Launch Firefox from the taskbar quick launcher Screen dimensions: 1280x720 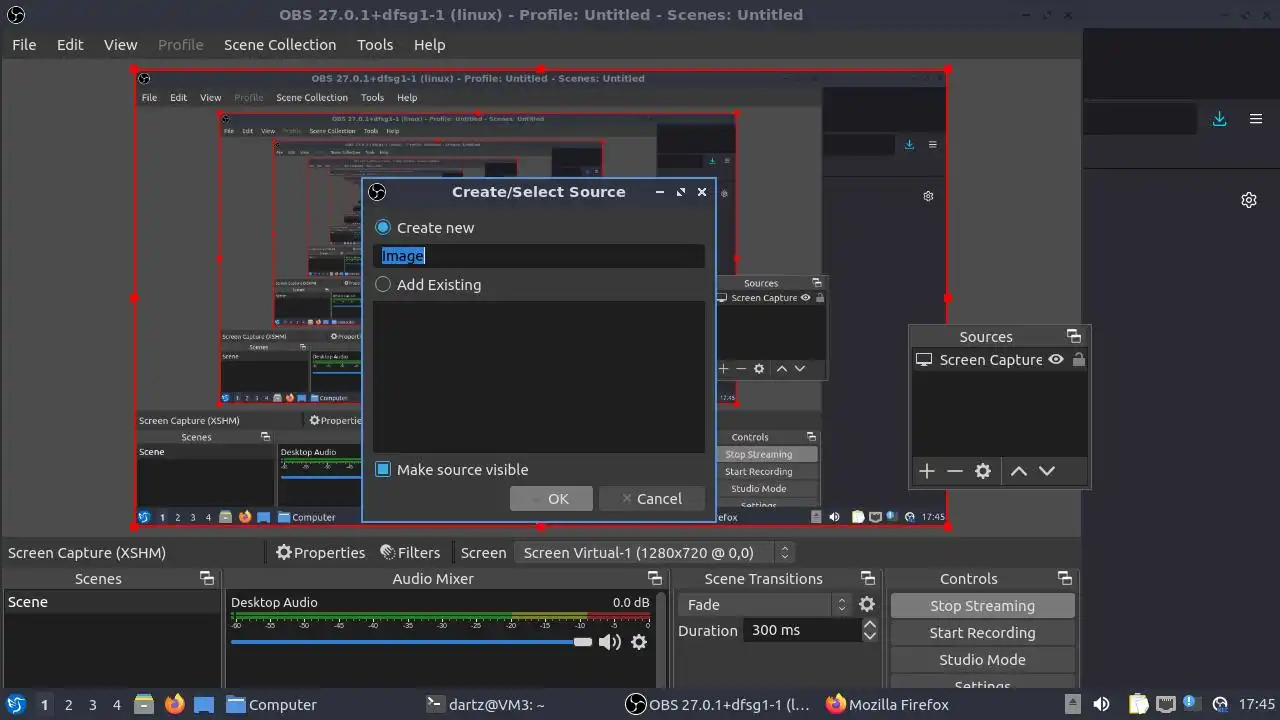[x=175, y=704]
